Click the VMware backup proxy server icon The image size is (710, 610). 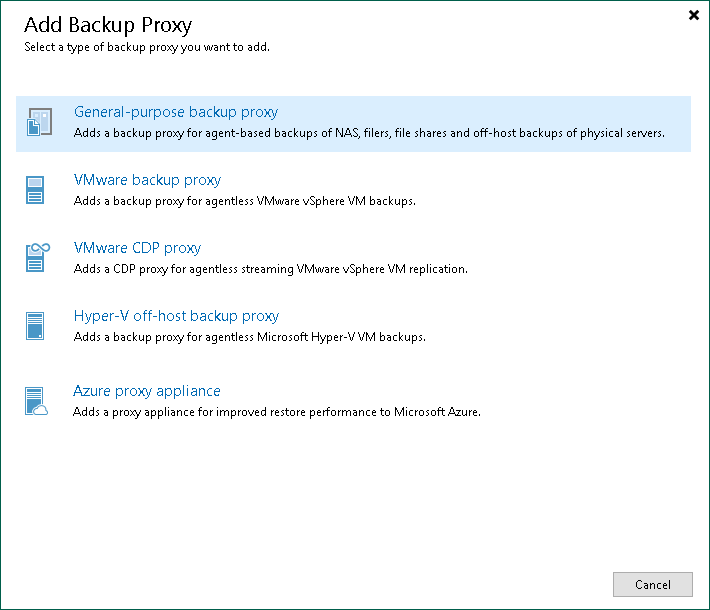pyautogui.click(x=36, y=190)
